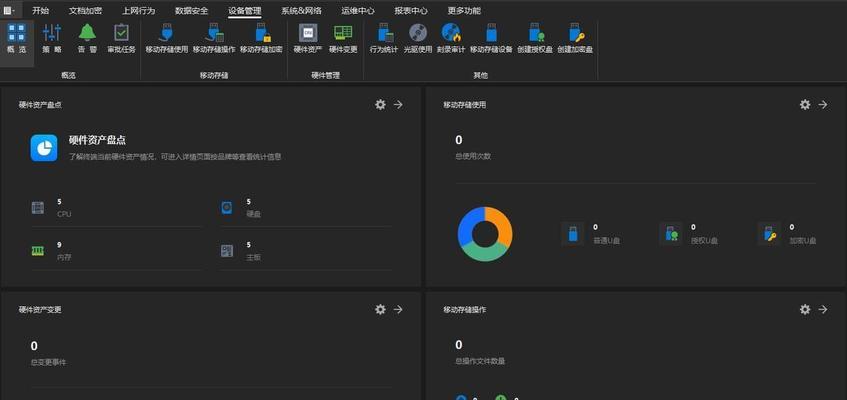Open 硬件变更 hardware changes
Image resolution: width=847 pixels, height=400 pixels.
(343, 38)
